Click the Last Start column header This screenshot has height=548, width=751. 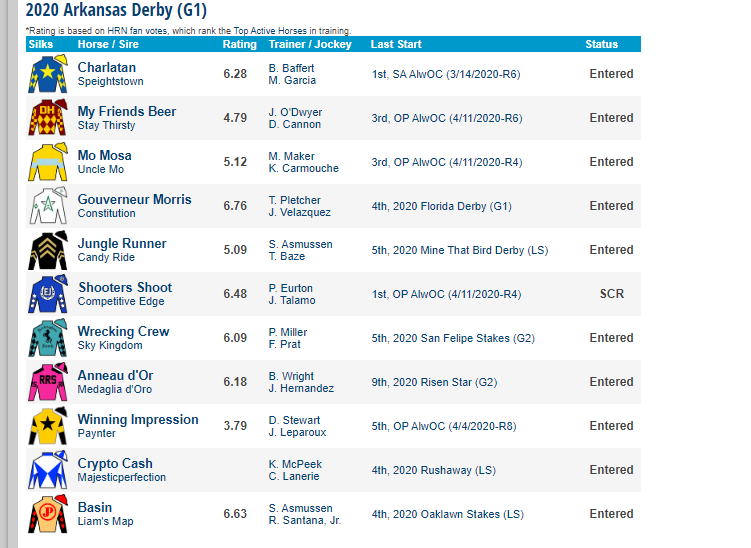click(x=396, y=45)
